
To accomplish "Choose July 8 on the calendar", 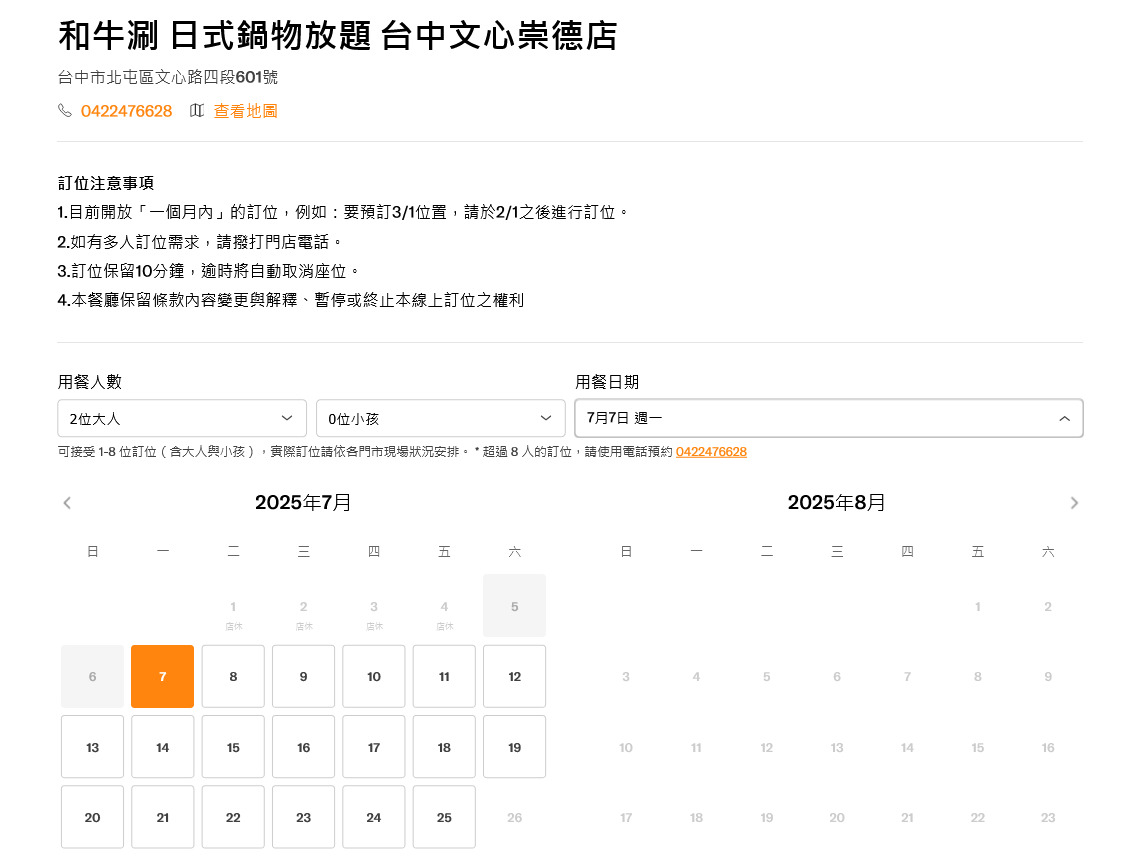I will [x=233, y=677].
